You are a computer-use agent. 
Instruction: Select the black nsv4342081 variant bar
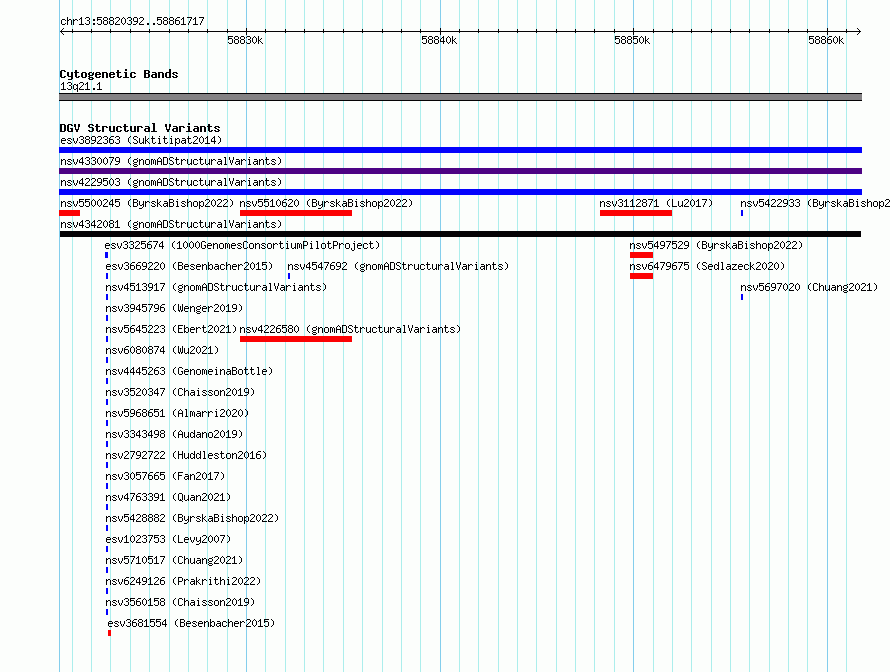click(460, 234)
